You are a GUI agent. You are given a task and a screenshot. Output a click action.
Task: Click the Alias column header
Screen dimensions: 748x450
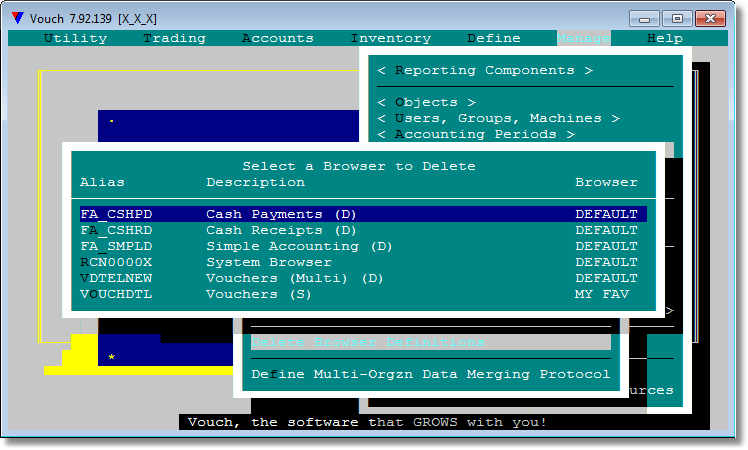click(102, 182)
